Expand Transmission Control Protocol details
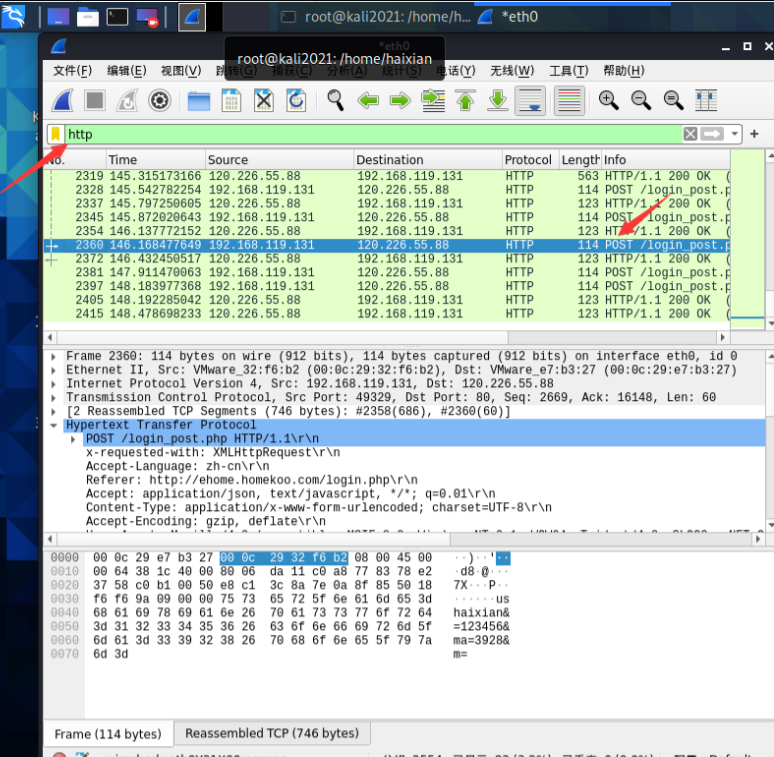This screenshot has width=774, height=757. tap(53, 398)
